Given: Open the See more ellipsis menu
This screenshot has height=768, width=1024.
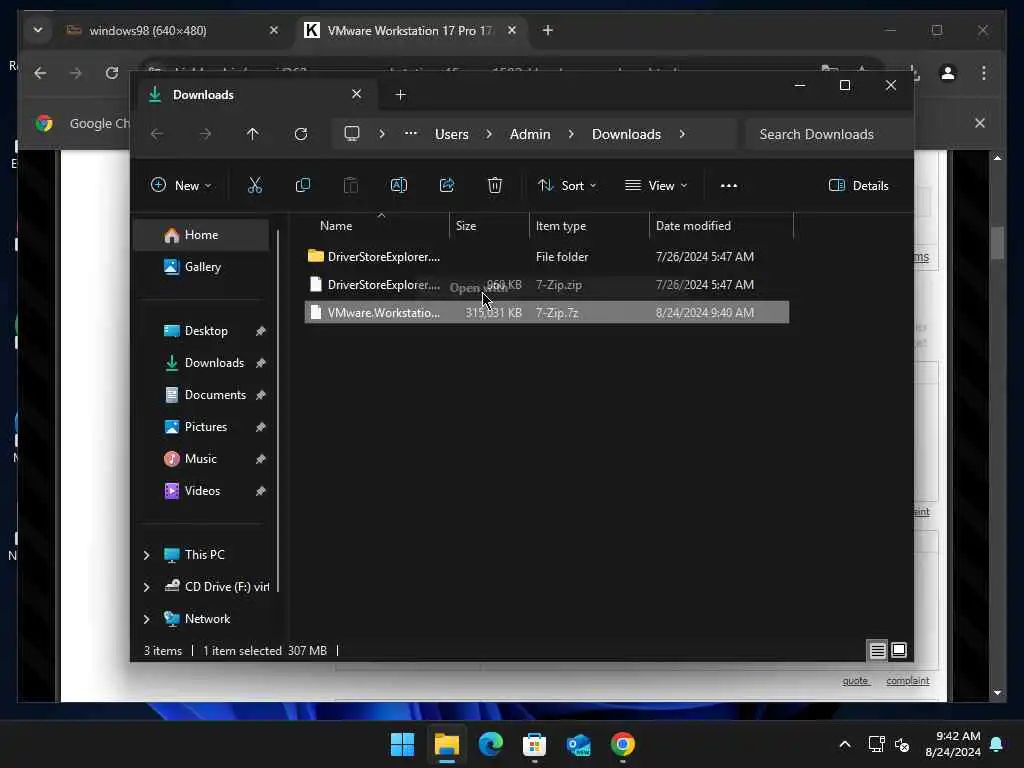Looking at the screenshot, I should (729, 185).
